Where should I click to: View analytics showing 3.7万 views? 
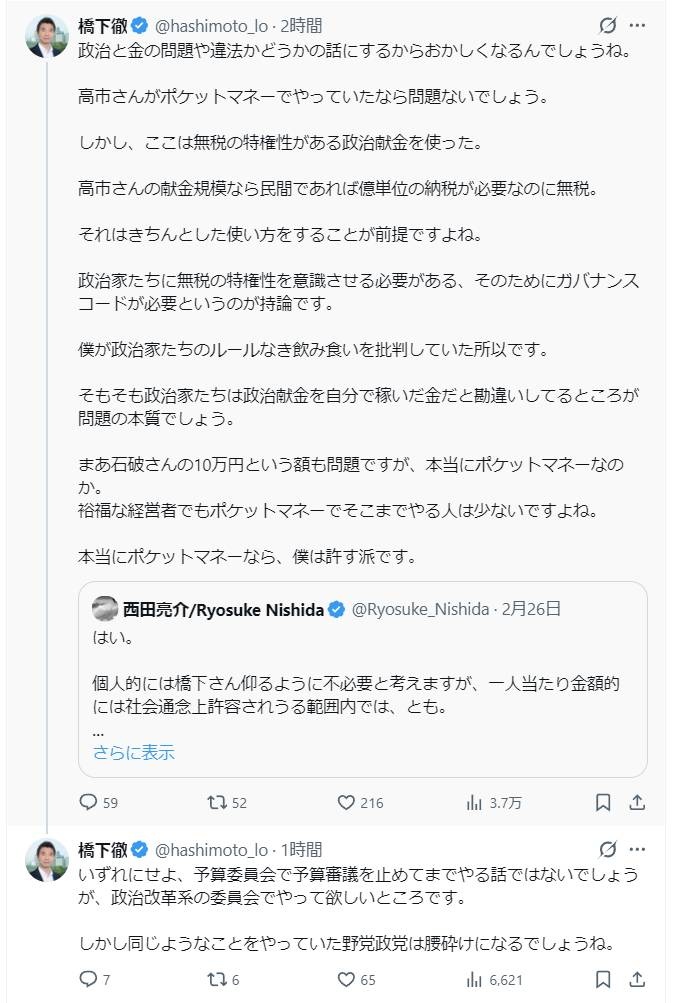pos(475,802)
